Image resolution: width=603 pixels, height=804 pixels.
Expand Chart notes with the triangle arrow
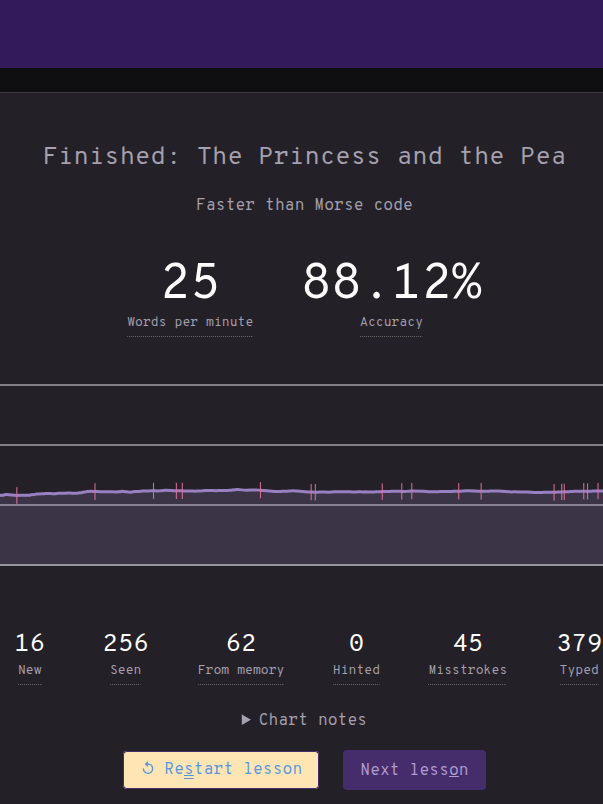246,720
